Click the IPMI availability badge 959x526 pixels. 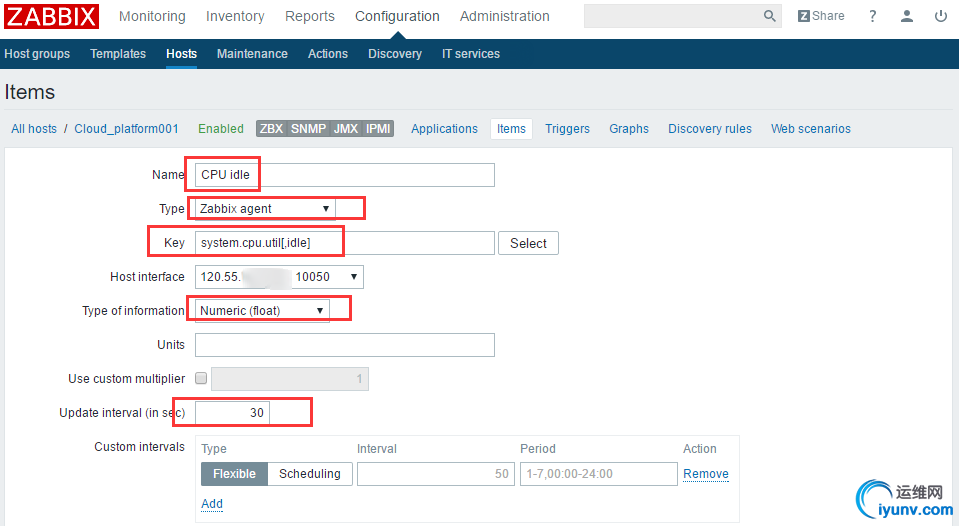tap(378, 128)
